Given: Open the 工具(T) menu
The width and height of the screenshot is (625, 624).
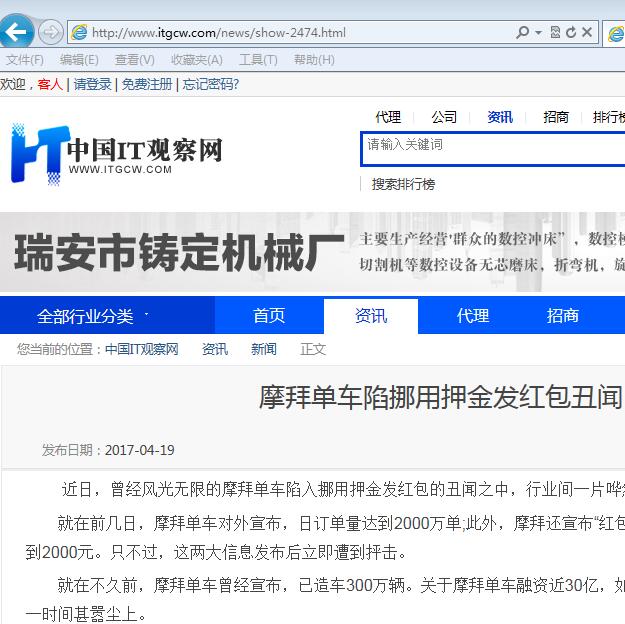Looking at the screenshot, I should tap(258, 60).
